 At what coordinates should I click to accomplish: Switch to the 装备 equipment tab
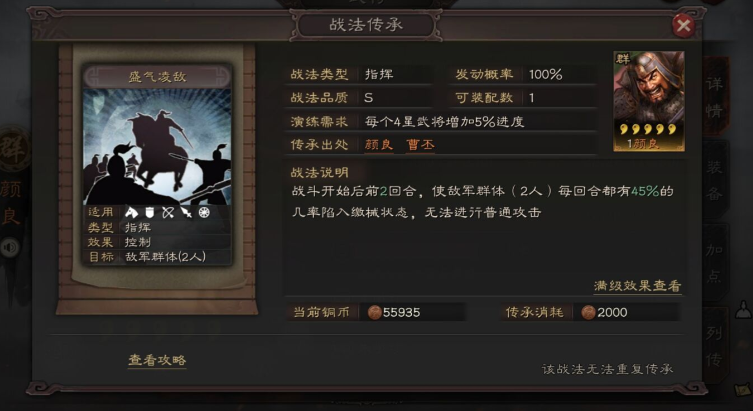pyautogui.click(x=715, y=180)
